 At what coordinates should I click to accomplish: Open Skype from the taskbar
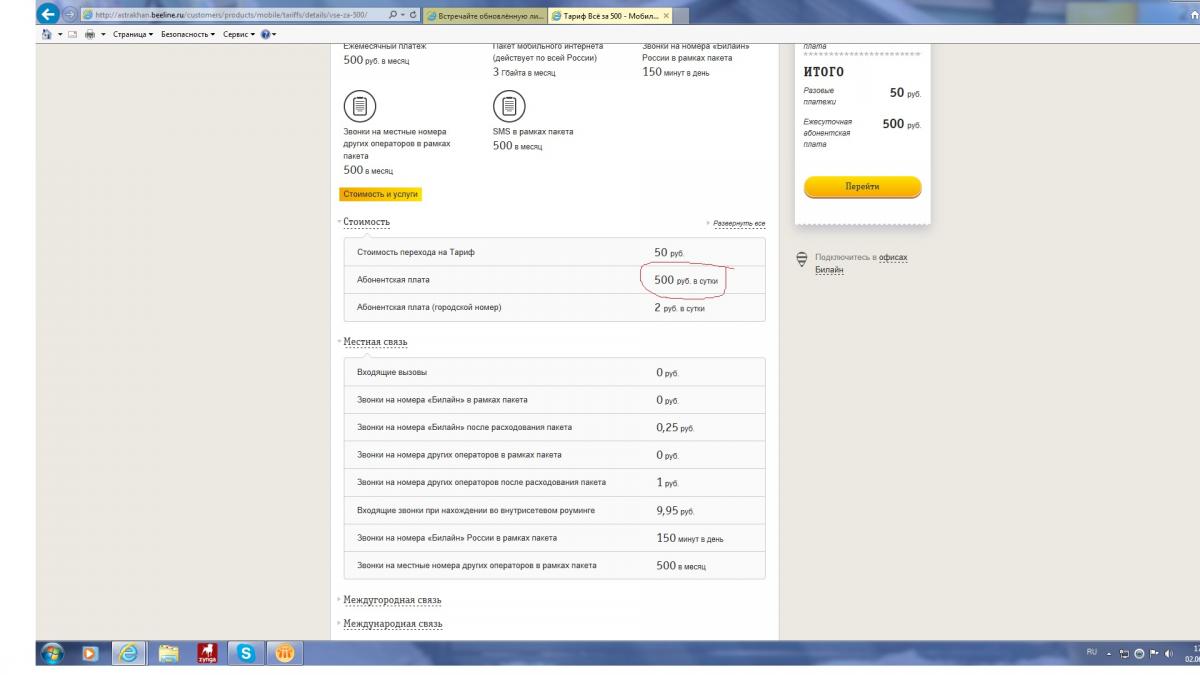point(246,653)
